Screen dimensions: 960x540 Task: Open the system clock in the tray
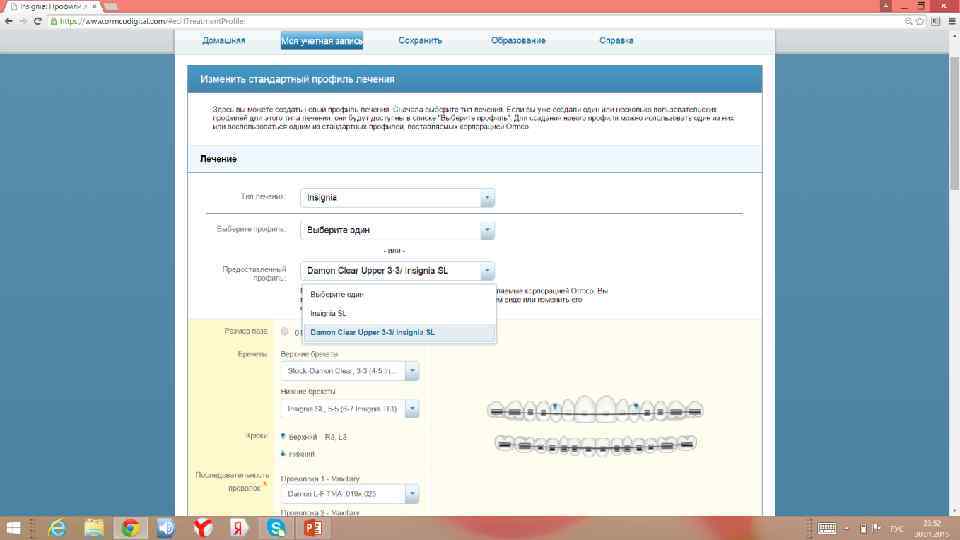(x=932, y=528)
